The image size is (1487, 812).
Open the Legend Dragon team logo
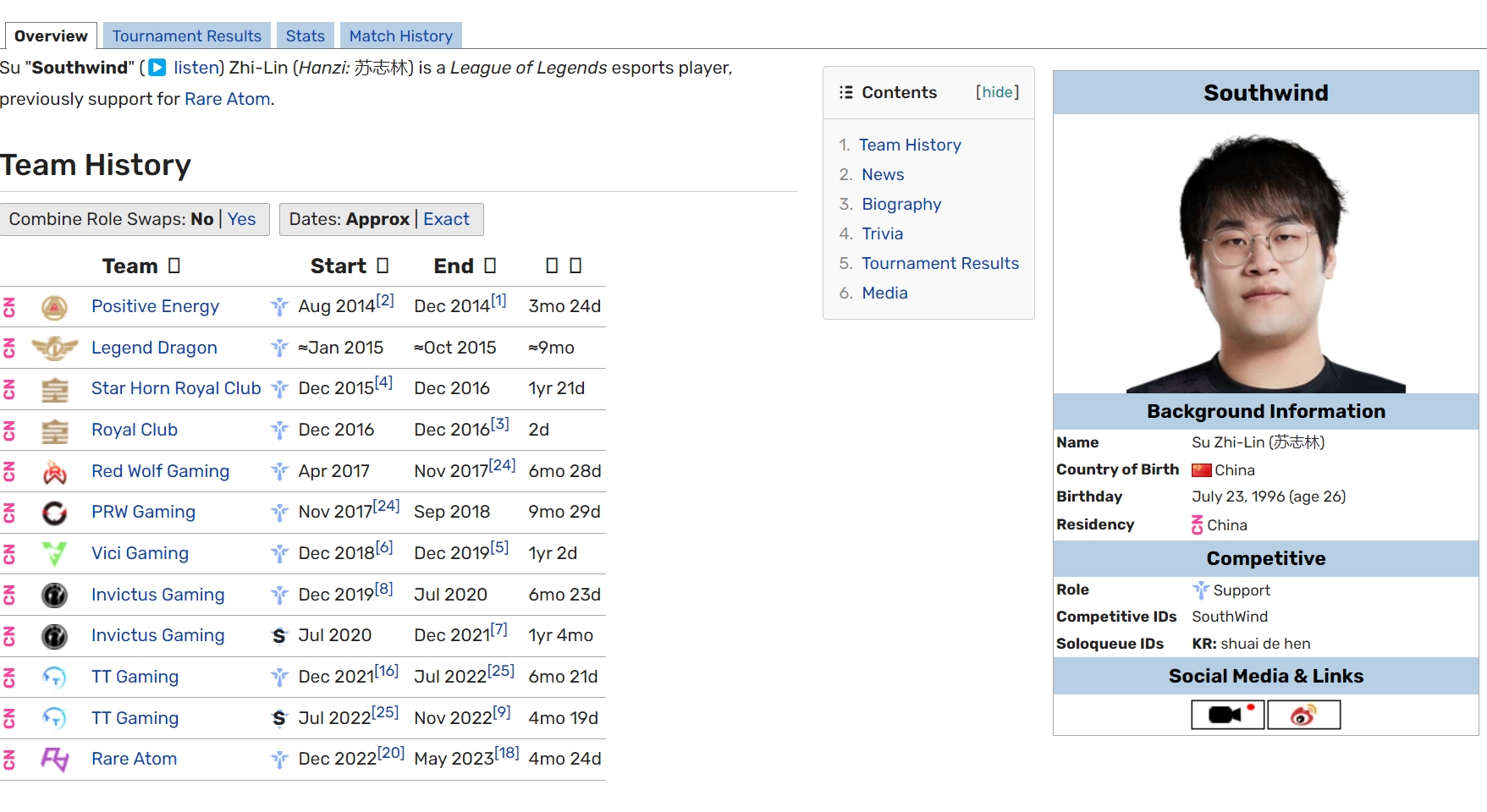pos(55,348)
